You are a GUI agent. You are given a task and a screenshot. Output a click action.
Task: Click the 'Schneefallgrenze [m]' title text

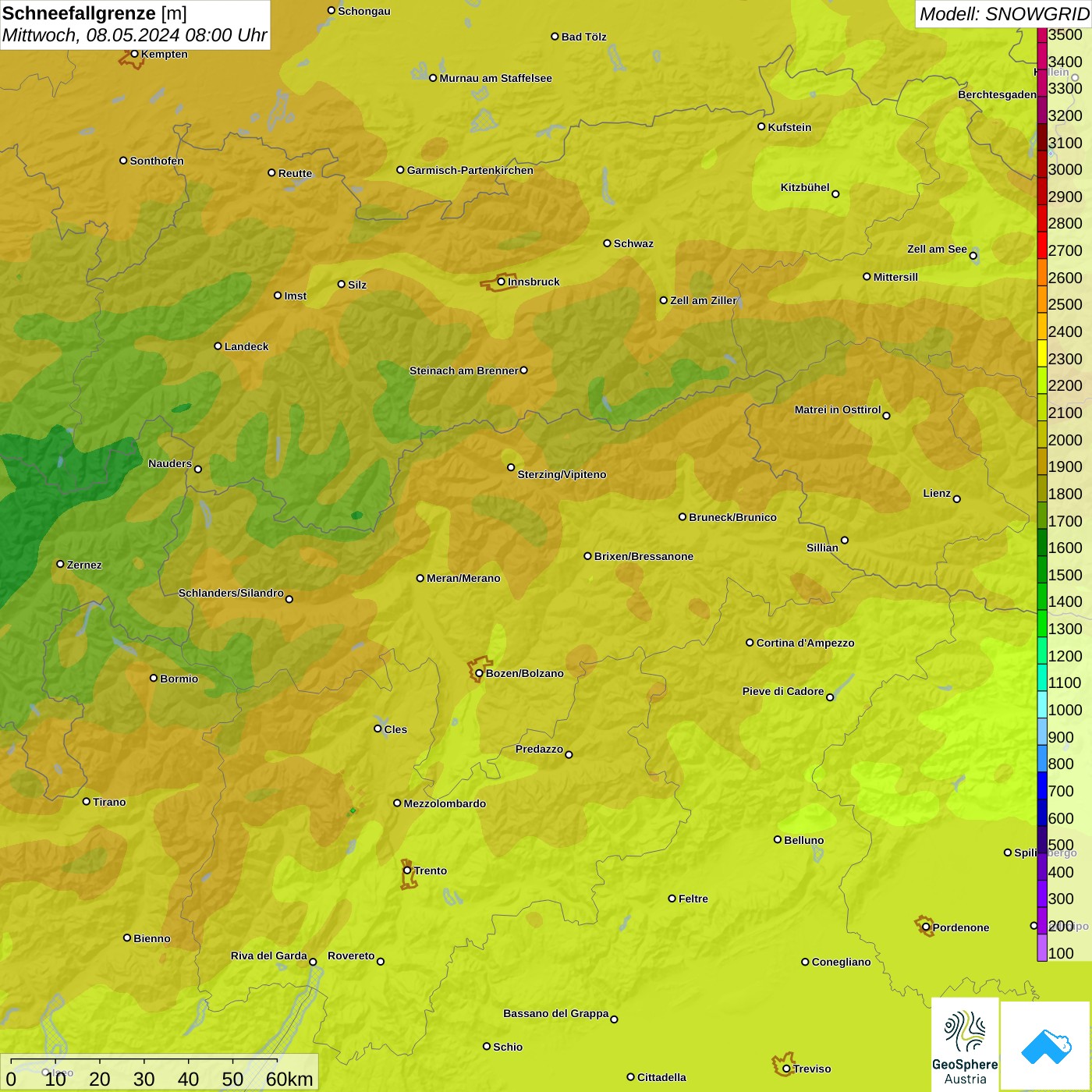tap(94, 13)
